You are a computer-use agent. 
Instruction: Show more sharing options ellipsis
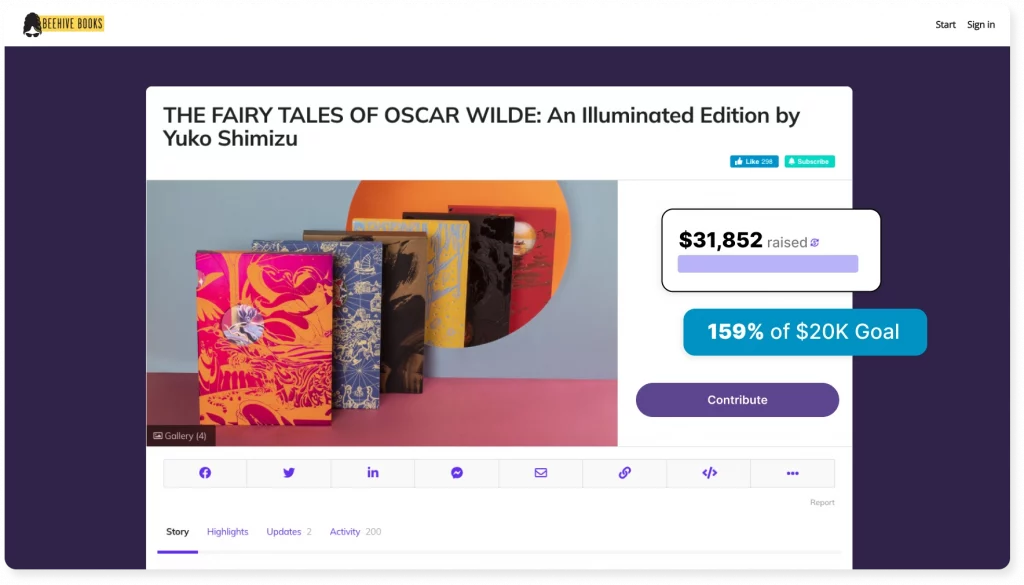tap(793, 473)
